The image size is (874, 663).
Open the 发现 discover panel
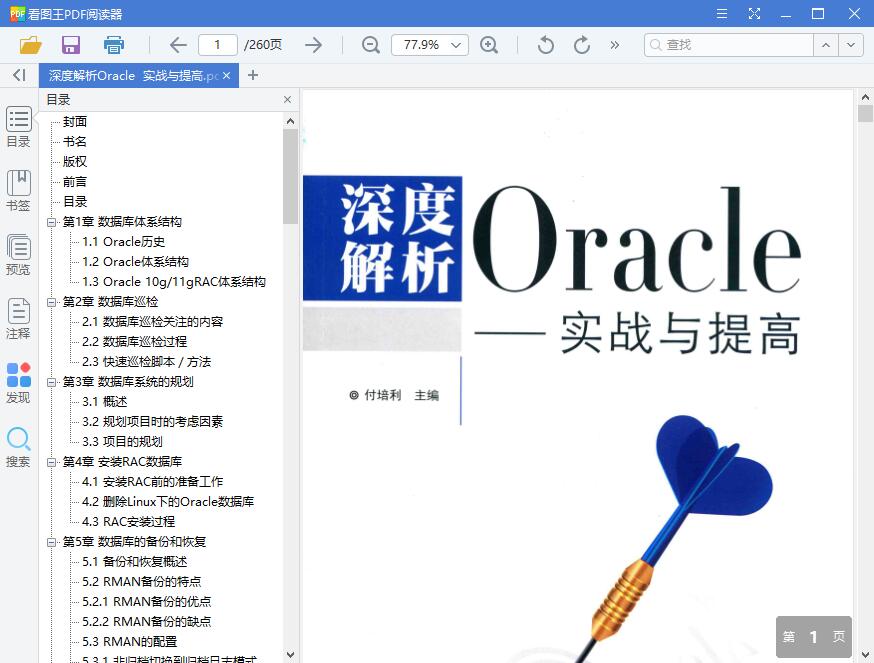[x=18, y=383]
